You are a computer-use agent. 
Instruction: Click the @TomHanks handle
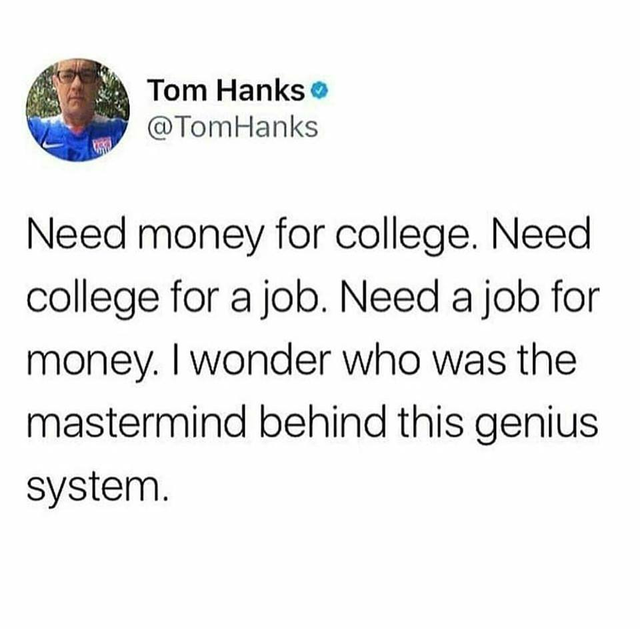(x=233, y=127)
